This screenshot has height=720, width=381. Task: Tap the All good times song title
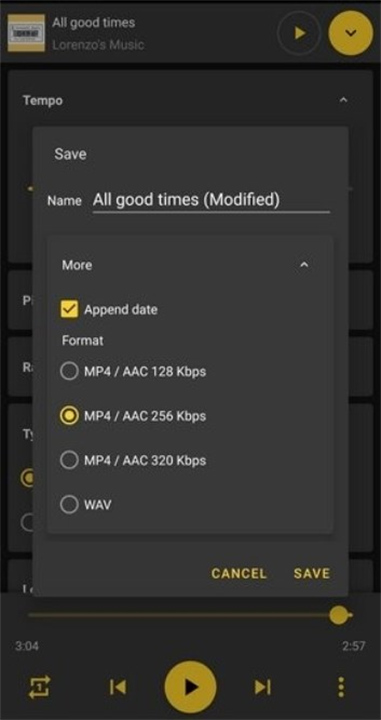tap(94, 22)
